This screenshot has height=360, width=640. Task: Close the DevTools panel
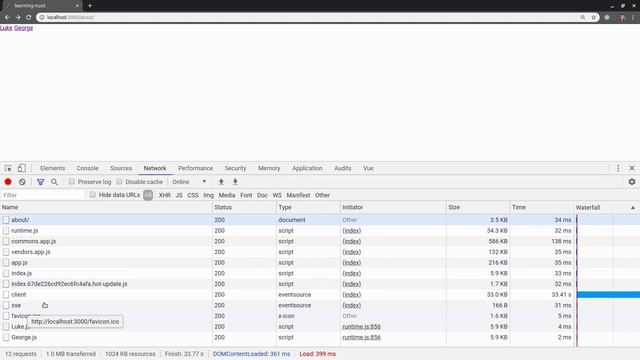click(x=632, y=168)
